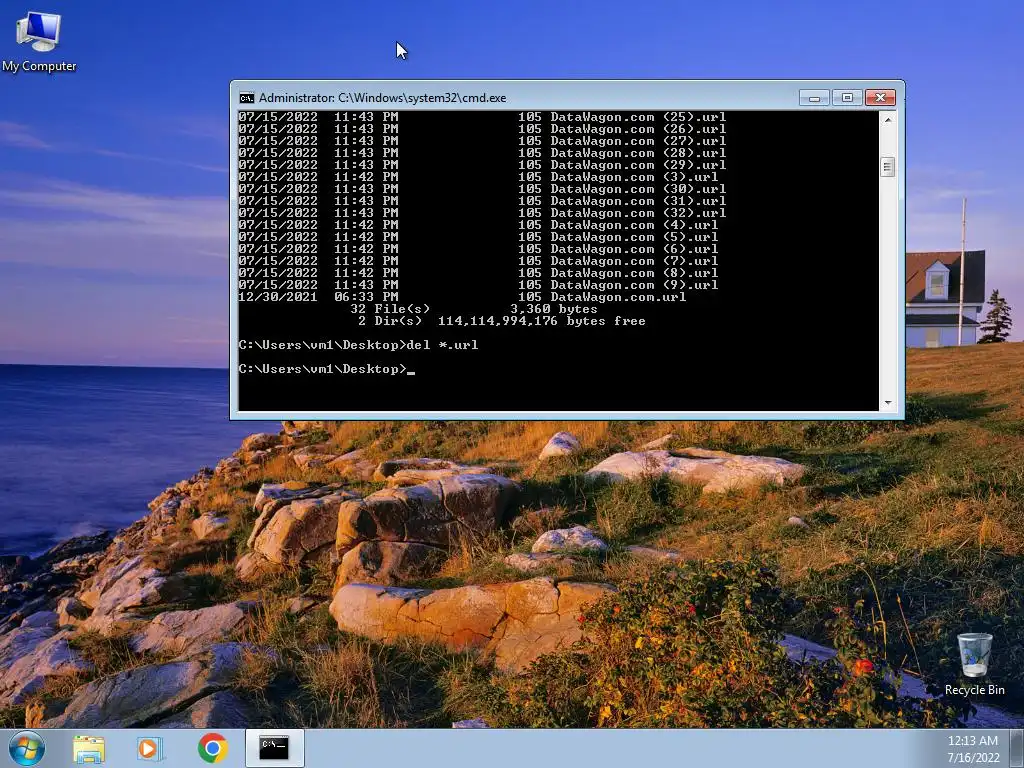Click the 12:13 AM taskbar clock
Image resolution: width=1024 pixels, height=768 pixels.
pyautogui.click(x=973, y=748)
